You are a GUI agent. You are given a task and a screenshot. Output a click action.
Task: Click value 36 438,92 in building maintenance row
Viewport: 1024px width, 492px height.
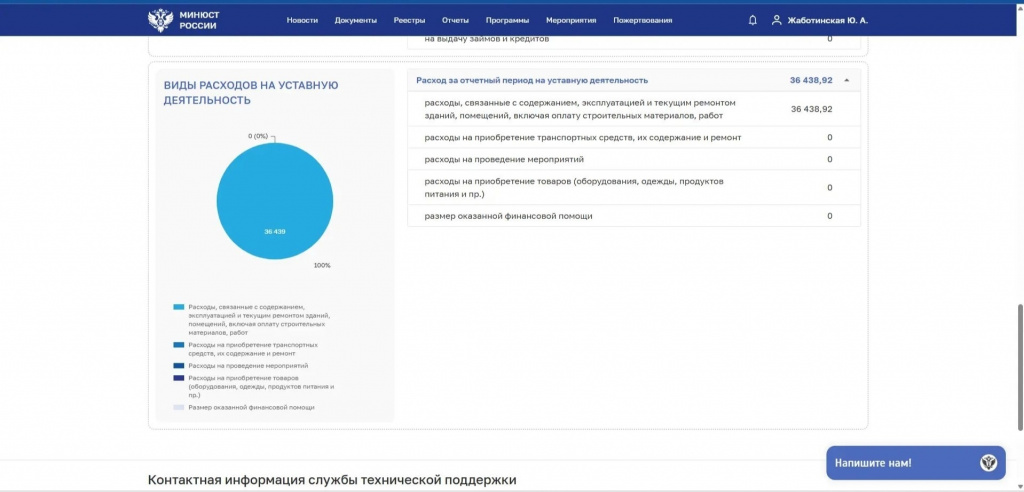(x=811, y=109)
